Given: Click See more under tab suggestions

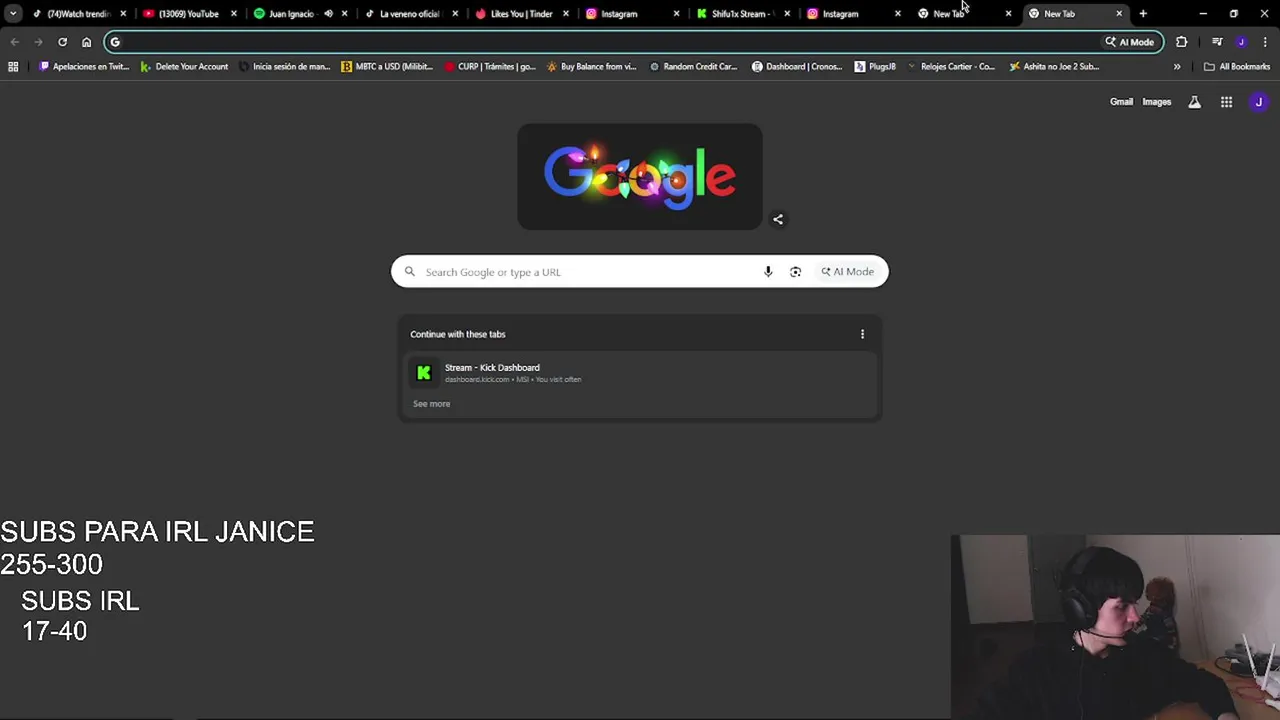Looking at the screenshot, I should pyautogui.click(x=432, y=404).
